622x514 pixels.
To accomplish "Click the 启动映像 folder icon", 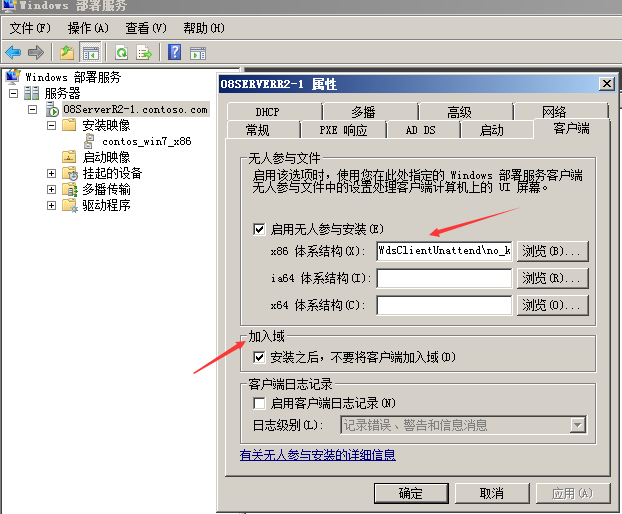I will coord(69,157).
